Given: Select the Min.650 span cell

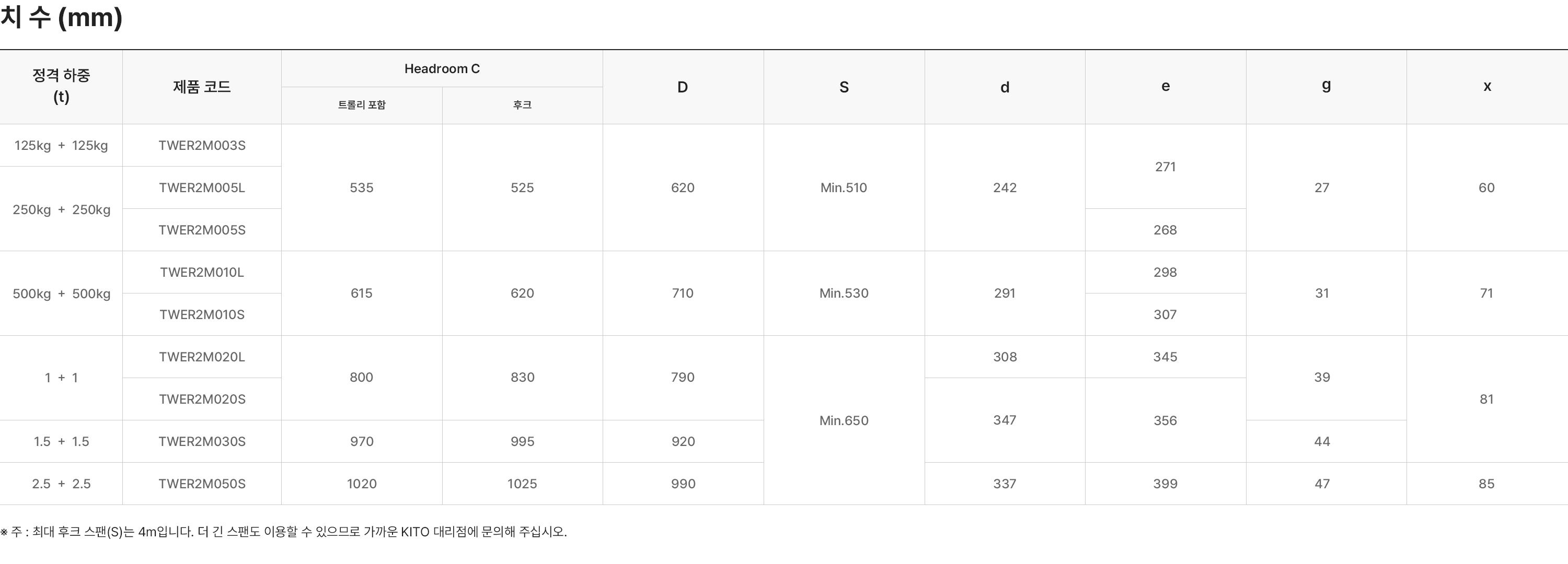Looking at the screenshot, I should [844, 420].
